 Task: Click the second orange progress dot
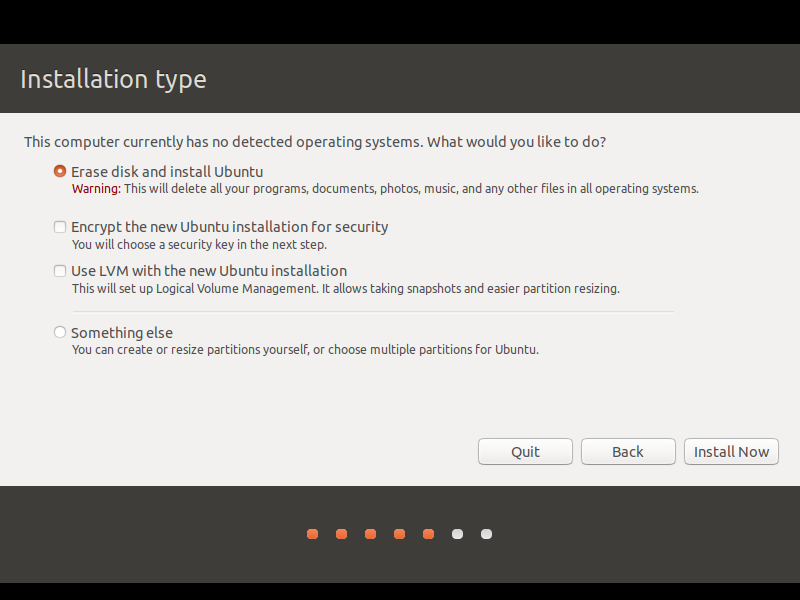[x=341, y=534]
